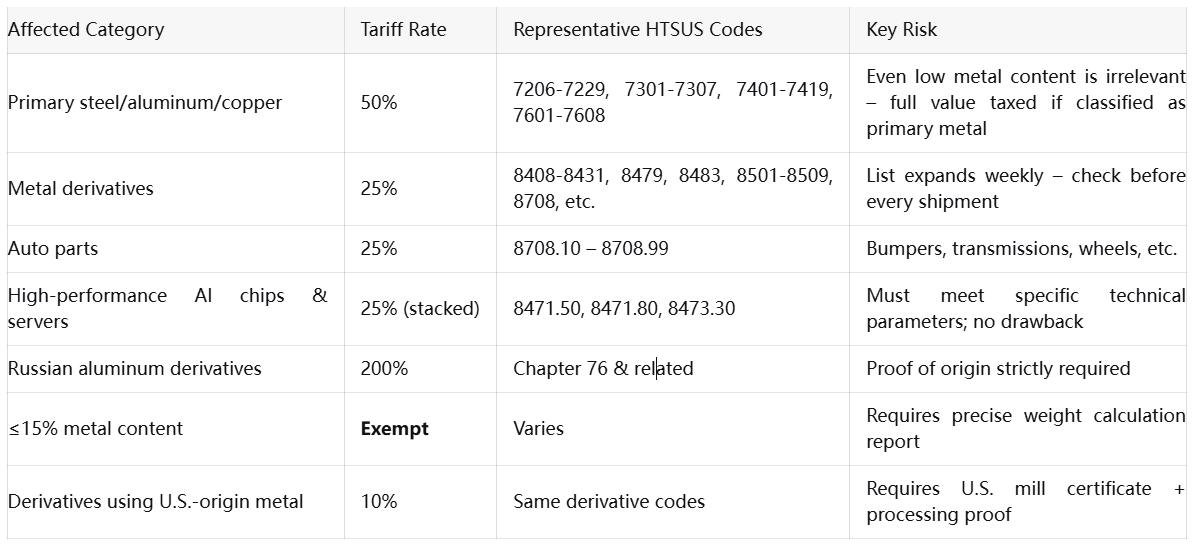Select the "Varies" codes cell
This screenshot has height=548, width=1196.
[538, 429]
